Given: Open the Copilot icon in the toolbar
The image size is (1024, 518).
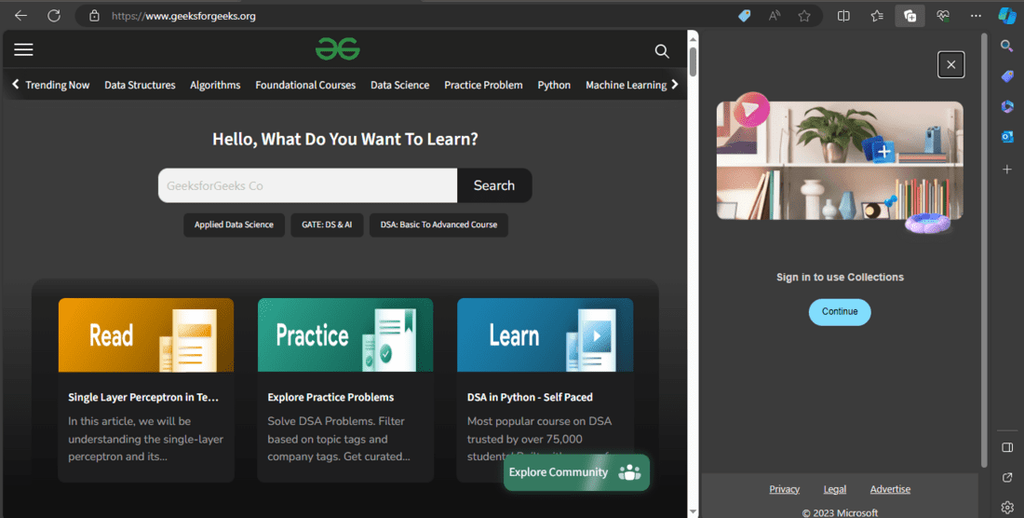Looking at the screenshot, I should click(1007, 16).
